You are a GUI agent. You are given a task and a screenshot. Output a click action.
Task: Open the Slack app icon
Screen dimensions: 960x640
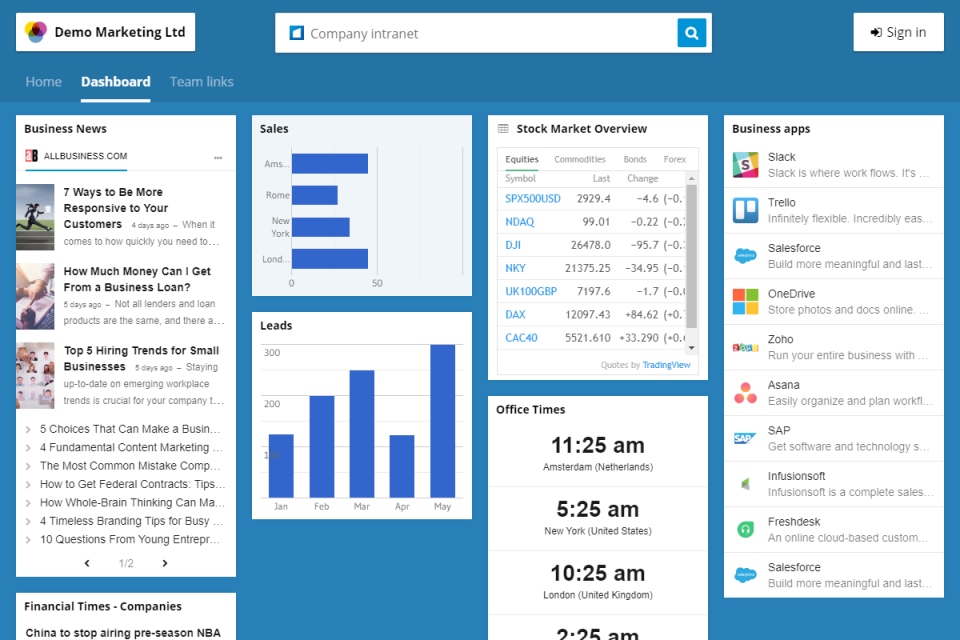(x=745, y=165)
